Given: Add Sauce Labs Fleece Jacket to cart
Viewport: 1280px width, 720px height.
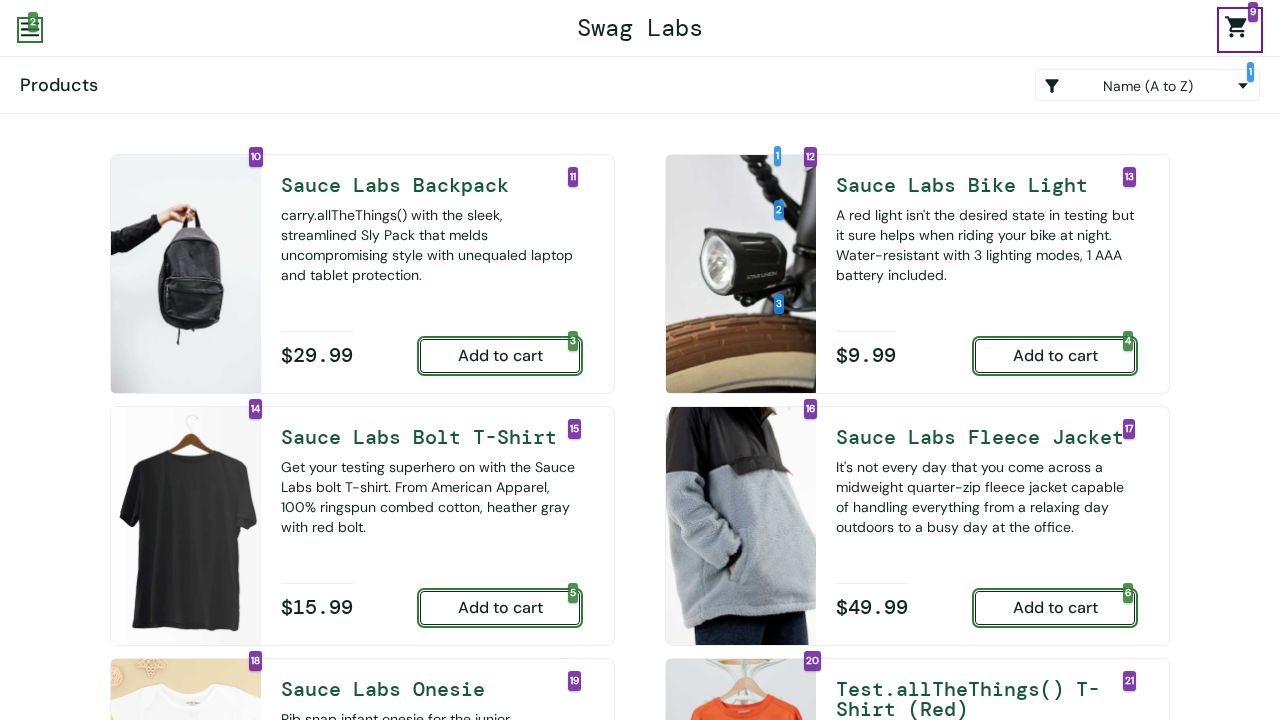Looking at the screenshot, I should (x=1055, y=608).
